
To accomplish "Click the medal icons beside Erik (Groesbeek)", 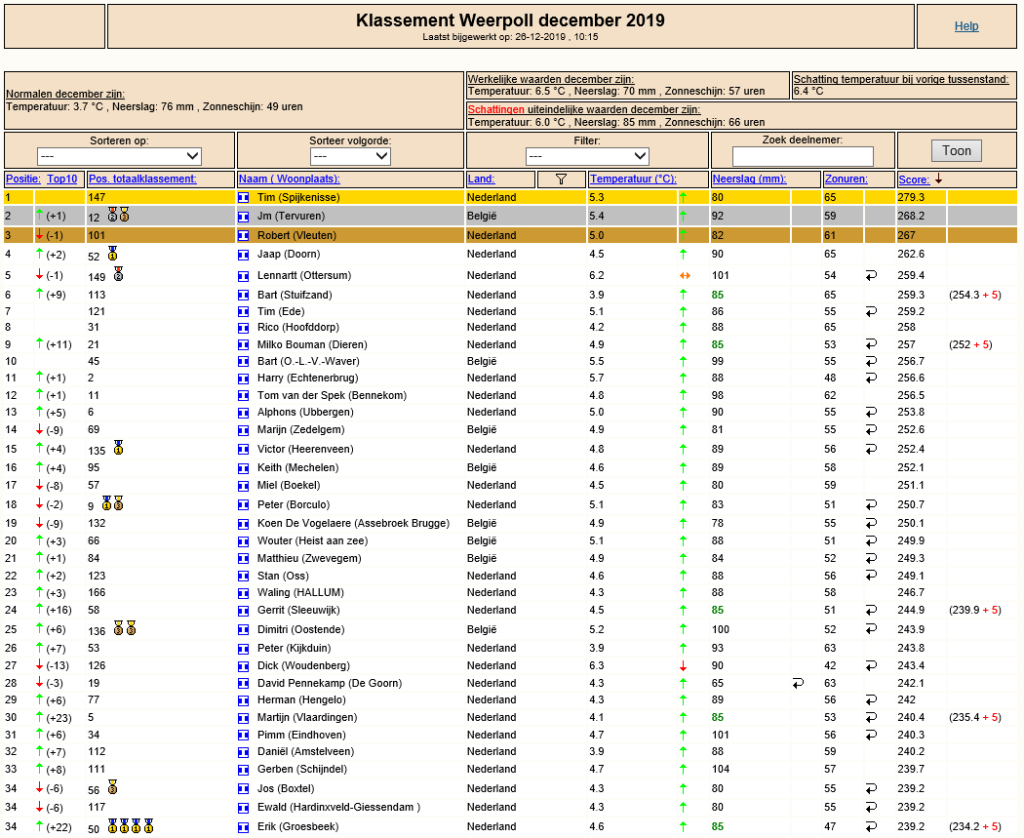I will point(131,826).
